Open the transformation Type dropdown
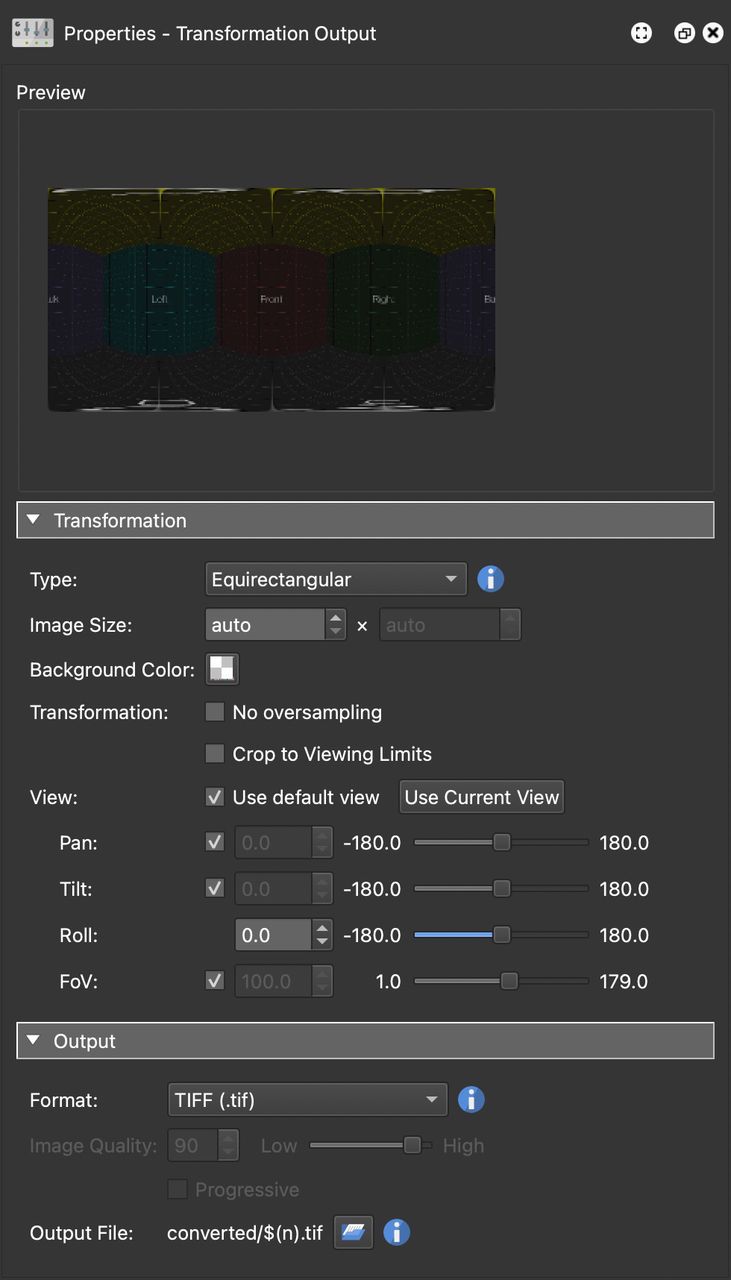The width and height of the screenshot is (731, 1280). tap(335, 578)
